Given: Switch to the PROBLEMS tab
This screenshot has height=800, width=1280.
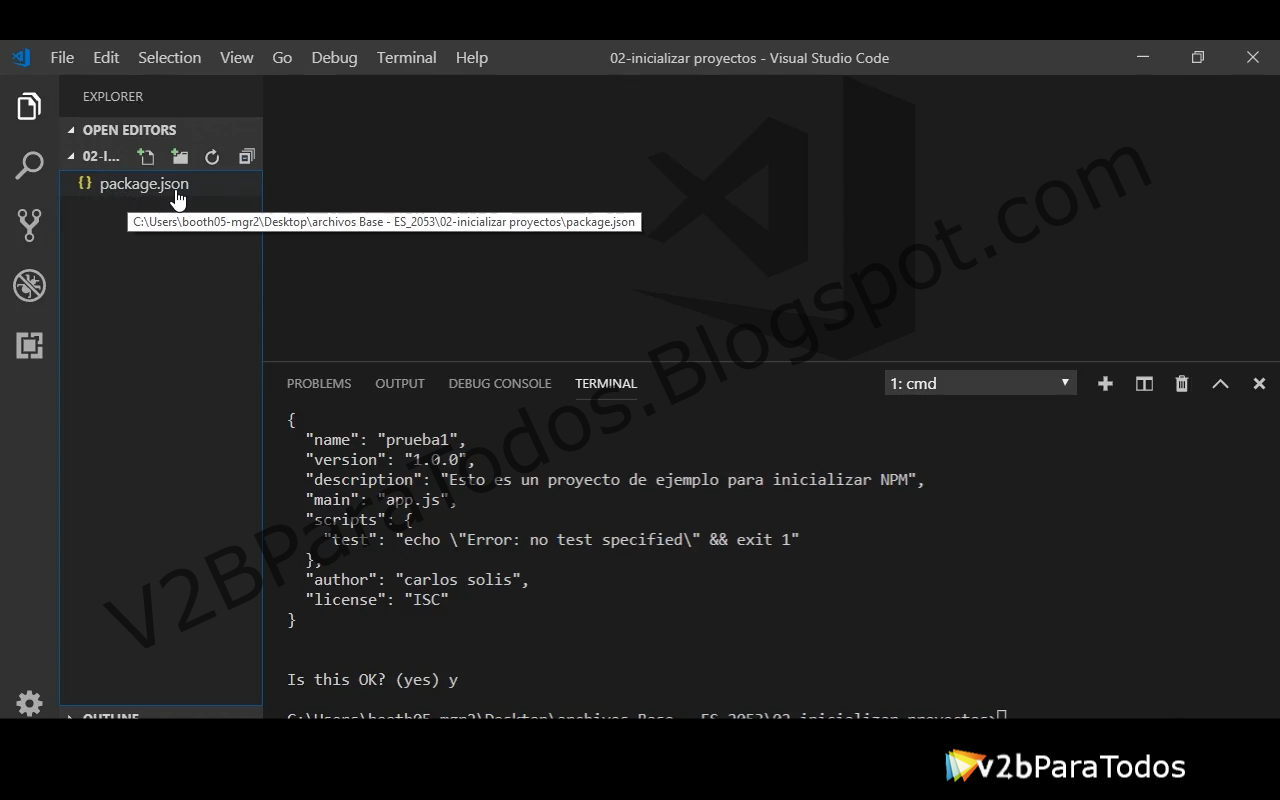Looking at the screenshot, I should coord(319,383).
